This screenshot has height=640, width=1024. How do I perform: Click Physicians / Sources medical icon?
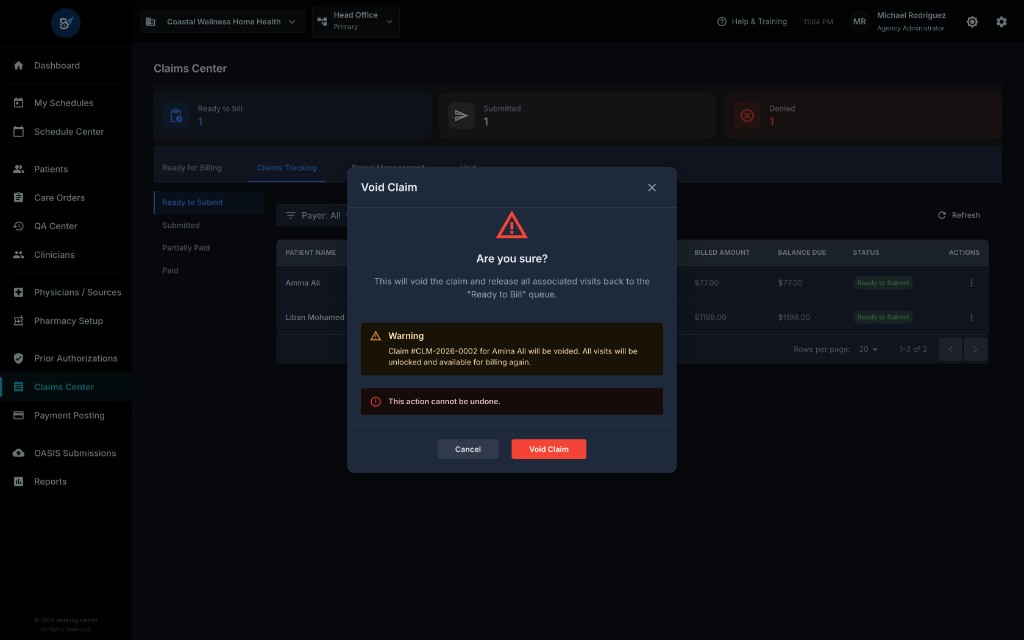click(x=18, y=292)
